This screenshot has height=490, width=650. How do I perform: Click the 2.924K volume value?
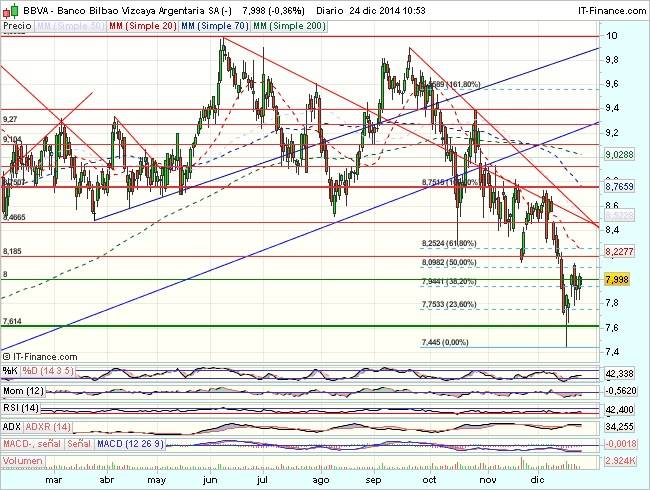621,461
